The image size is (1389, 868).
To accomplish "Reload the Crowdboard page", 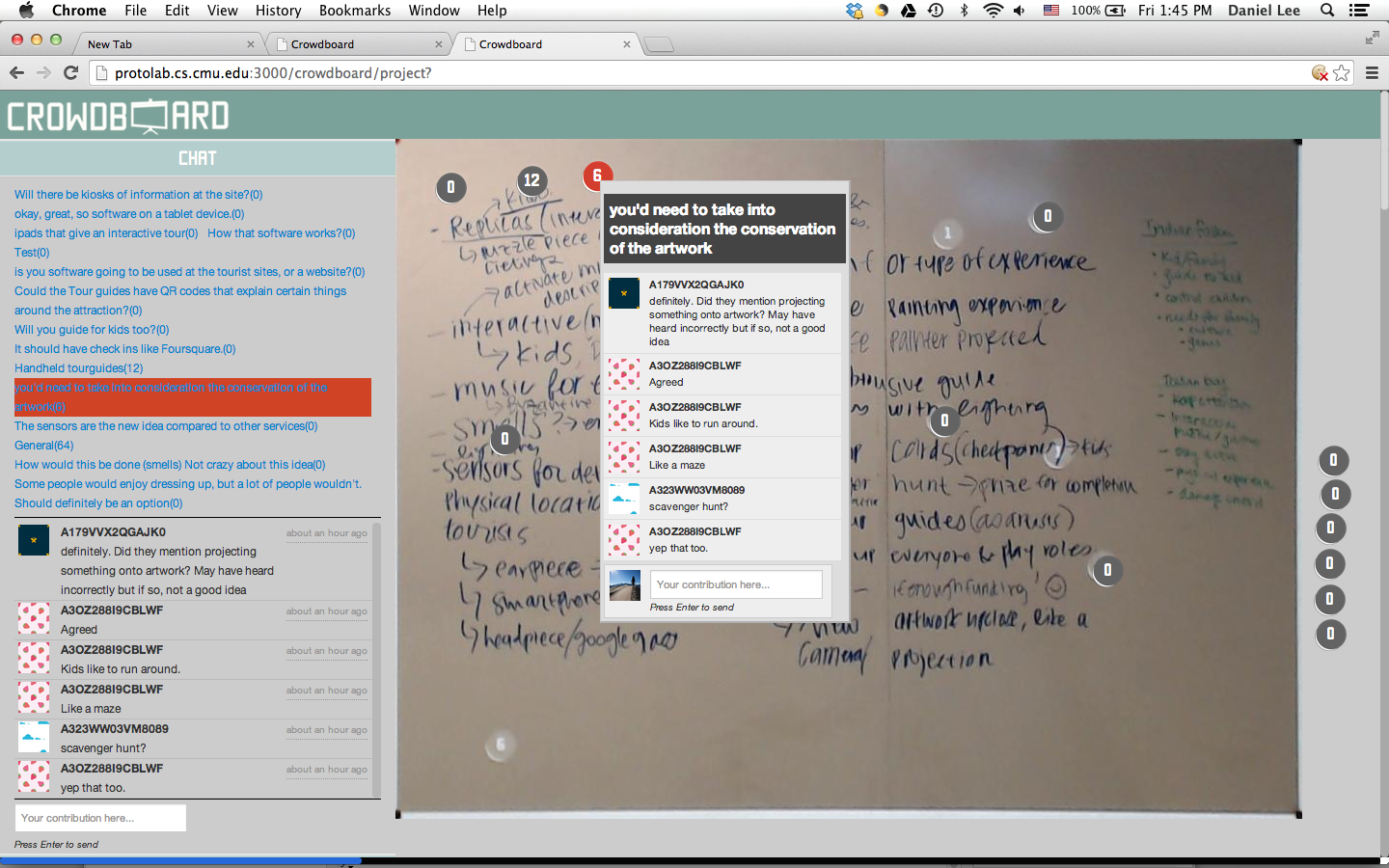I will (70, 73).
